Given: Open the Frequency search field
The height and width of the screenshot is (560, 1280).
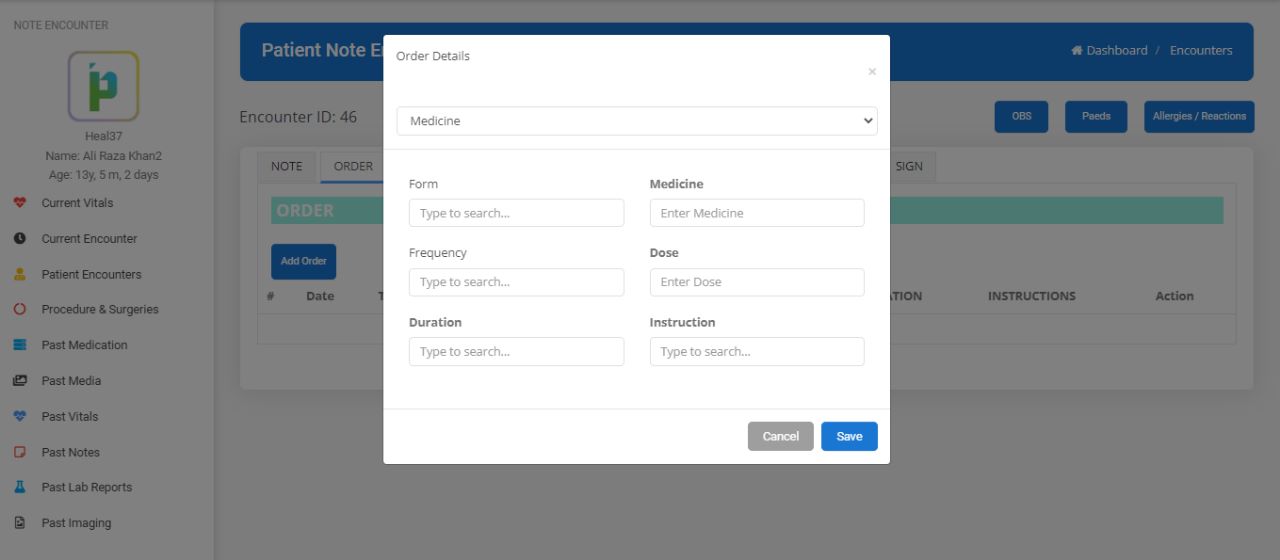Looking at the screenshot, I should pos(516,282).
